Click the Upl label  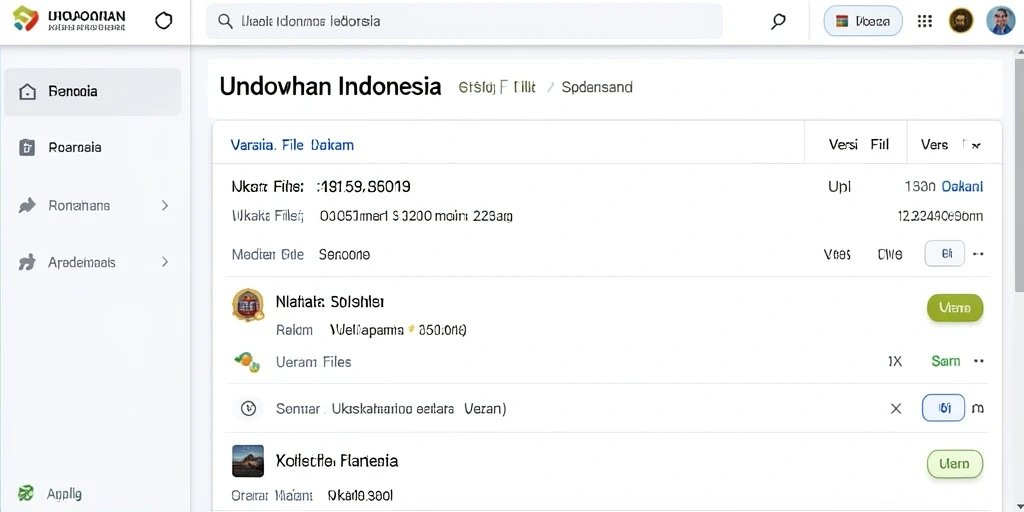839,187
